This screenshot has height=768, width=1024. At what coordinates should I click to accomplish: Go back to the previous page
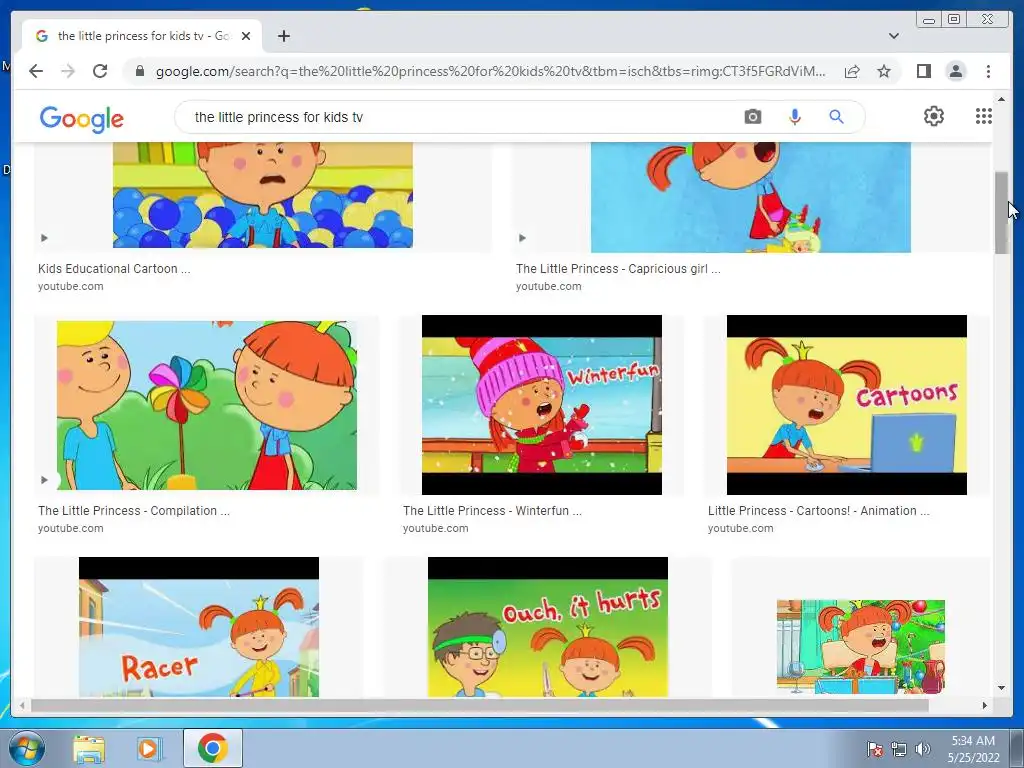36,71
